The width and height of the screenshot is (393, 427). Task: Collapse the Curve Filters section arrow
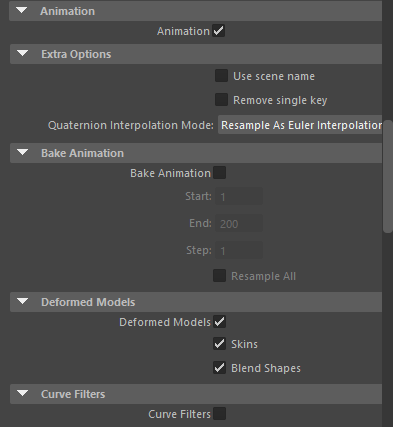click(x=23, y=394)
